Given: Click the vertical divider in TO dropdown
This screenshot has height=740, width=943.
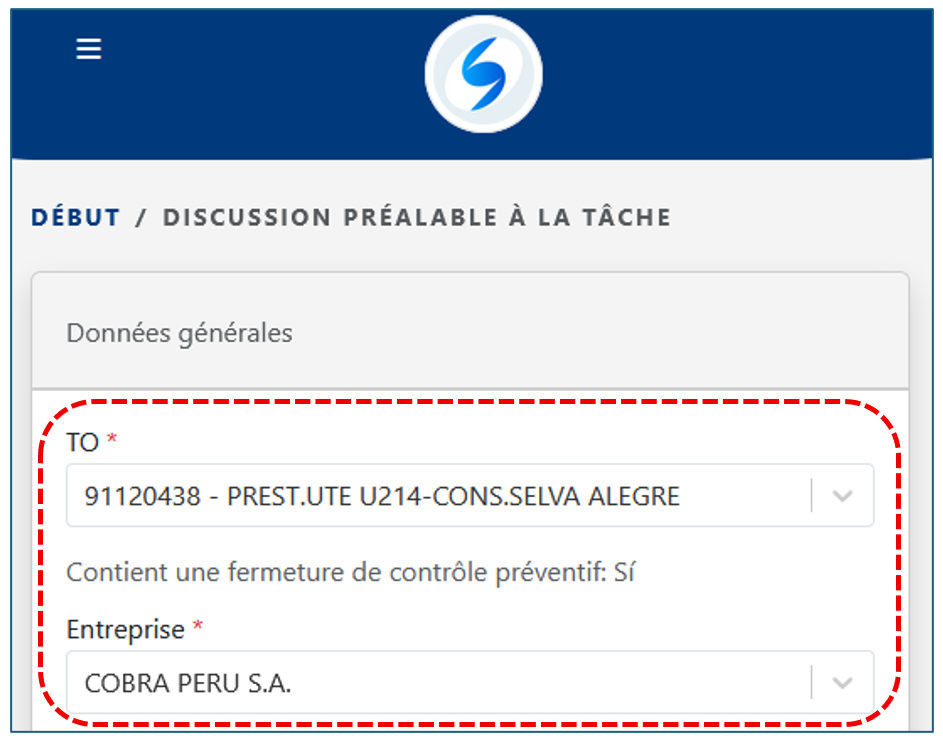Looking at the screenshot, I should click(811, 496).
